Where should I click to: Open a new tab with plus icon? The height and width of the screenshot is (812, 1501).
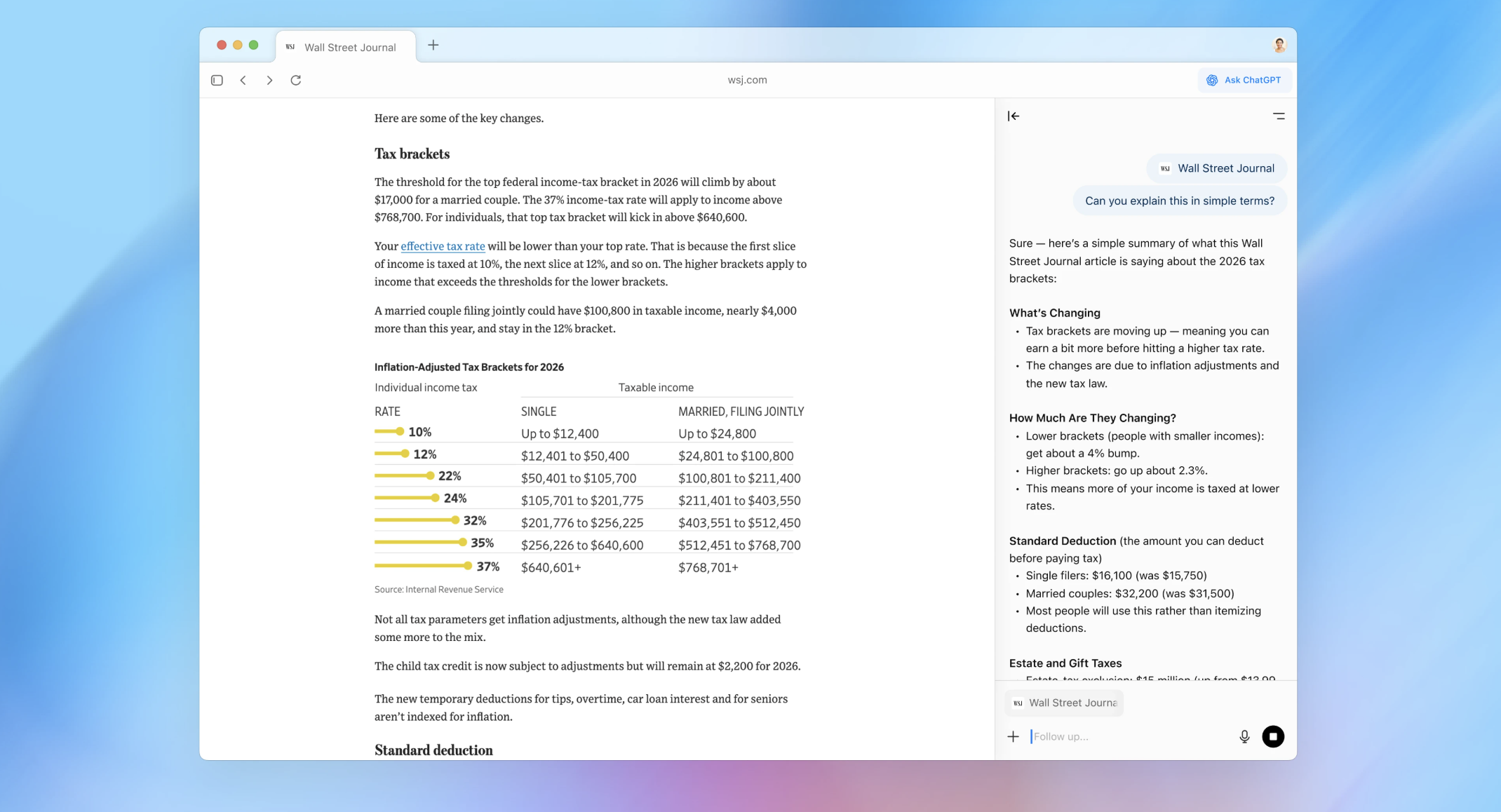click(433, 46)
